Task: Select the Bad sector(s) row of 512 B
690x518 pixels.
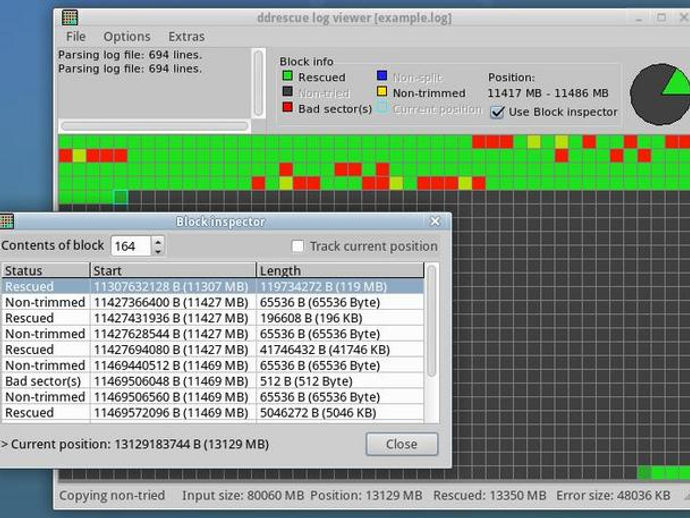Action: coord(213,382)
